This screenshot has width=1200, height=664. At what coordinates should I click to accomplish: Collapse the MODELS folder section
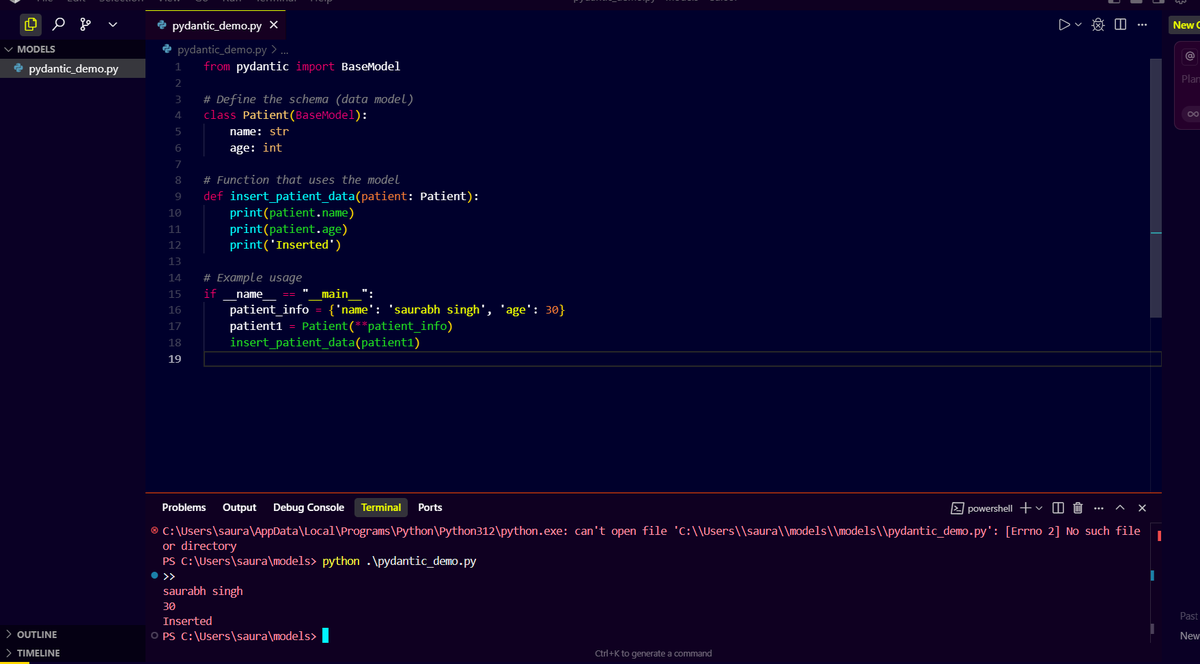point(73,49)
